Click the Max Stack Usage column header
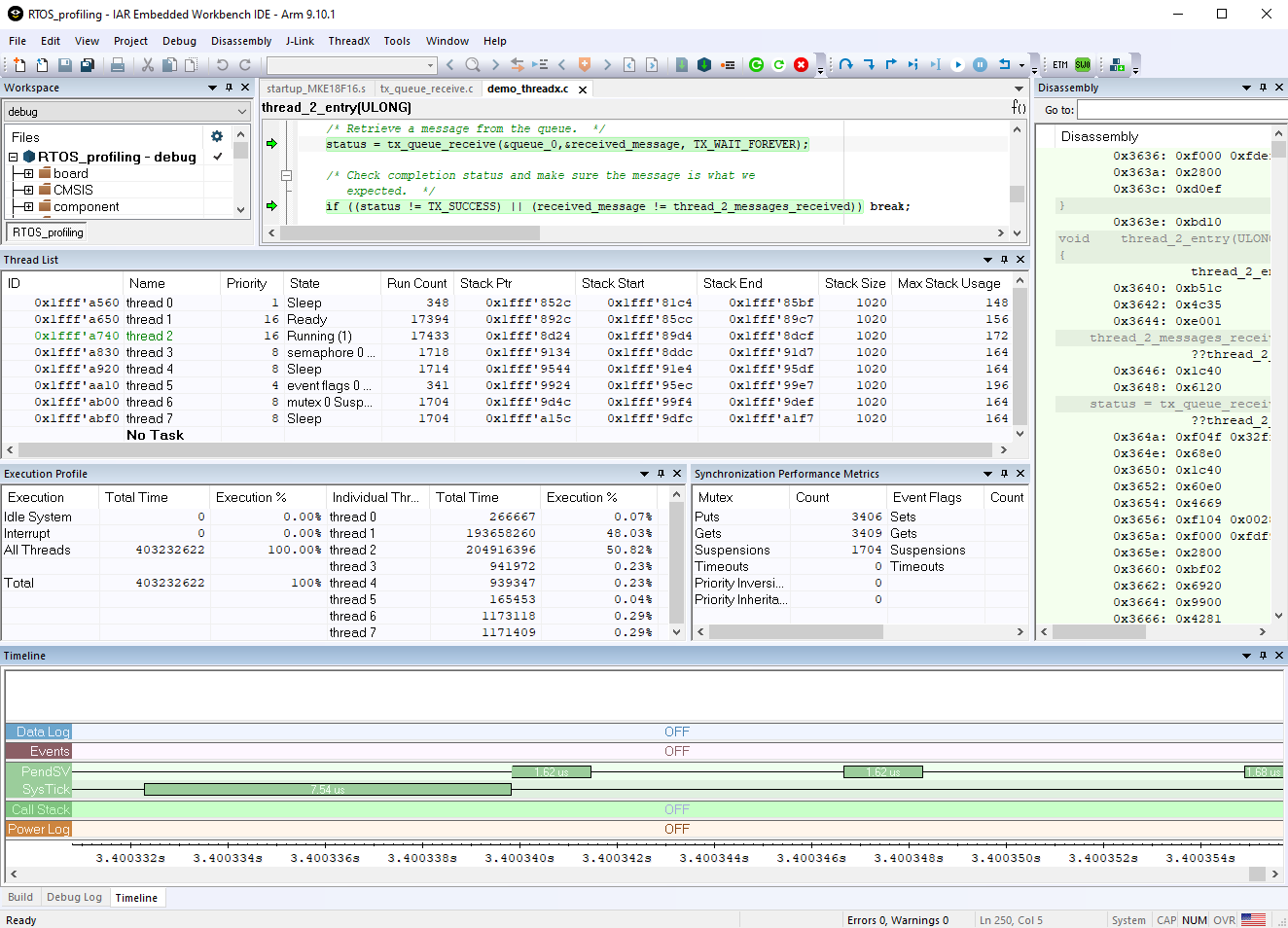This screenshot has width=1288, height=928. point(951,283)
